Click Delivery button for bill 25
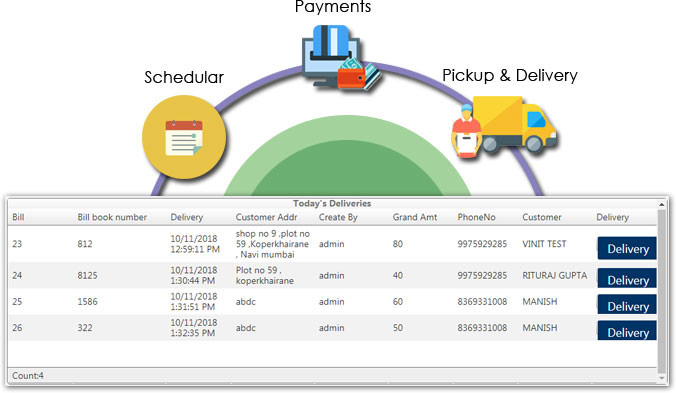The height and width of the screenshot is (393, 676). coord(627,305)
